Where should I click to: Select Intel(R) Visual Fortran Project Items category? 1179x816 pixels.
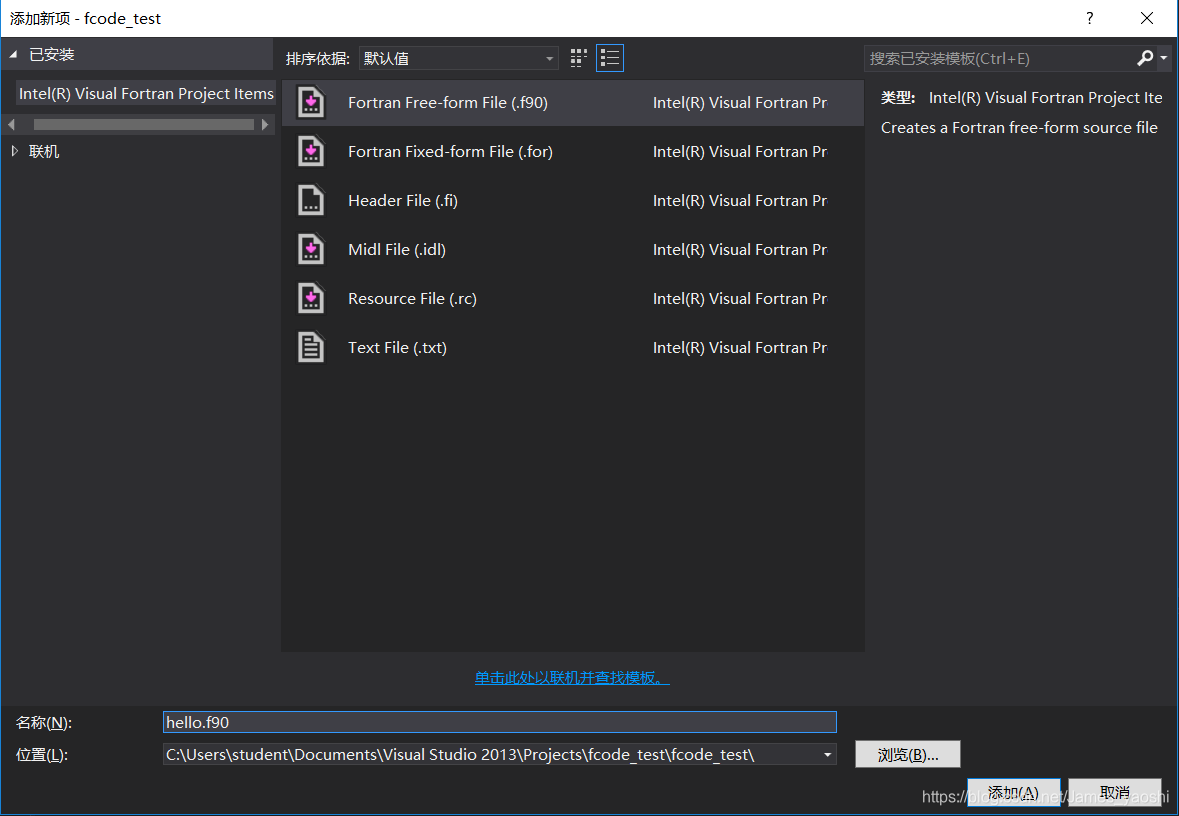146,93
